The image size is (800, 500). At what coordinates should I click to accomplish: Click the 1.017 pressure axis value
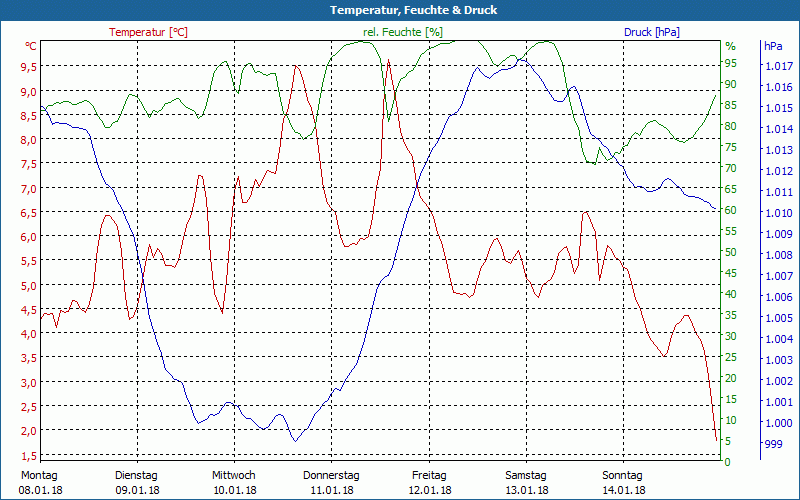point(779,66)
